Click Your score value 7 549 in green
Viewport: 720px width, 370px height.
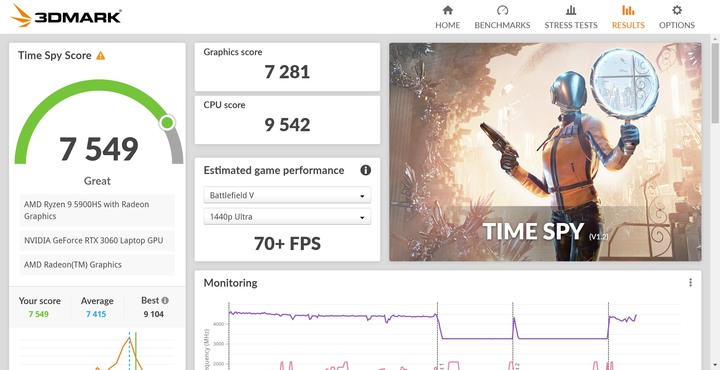click(39, 314)
